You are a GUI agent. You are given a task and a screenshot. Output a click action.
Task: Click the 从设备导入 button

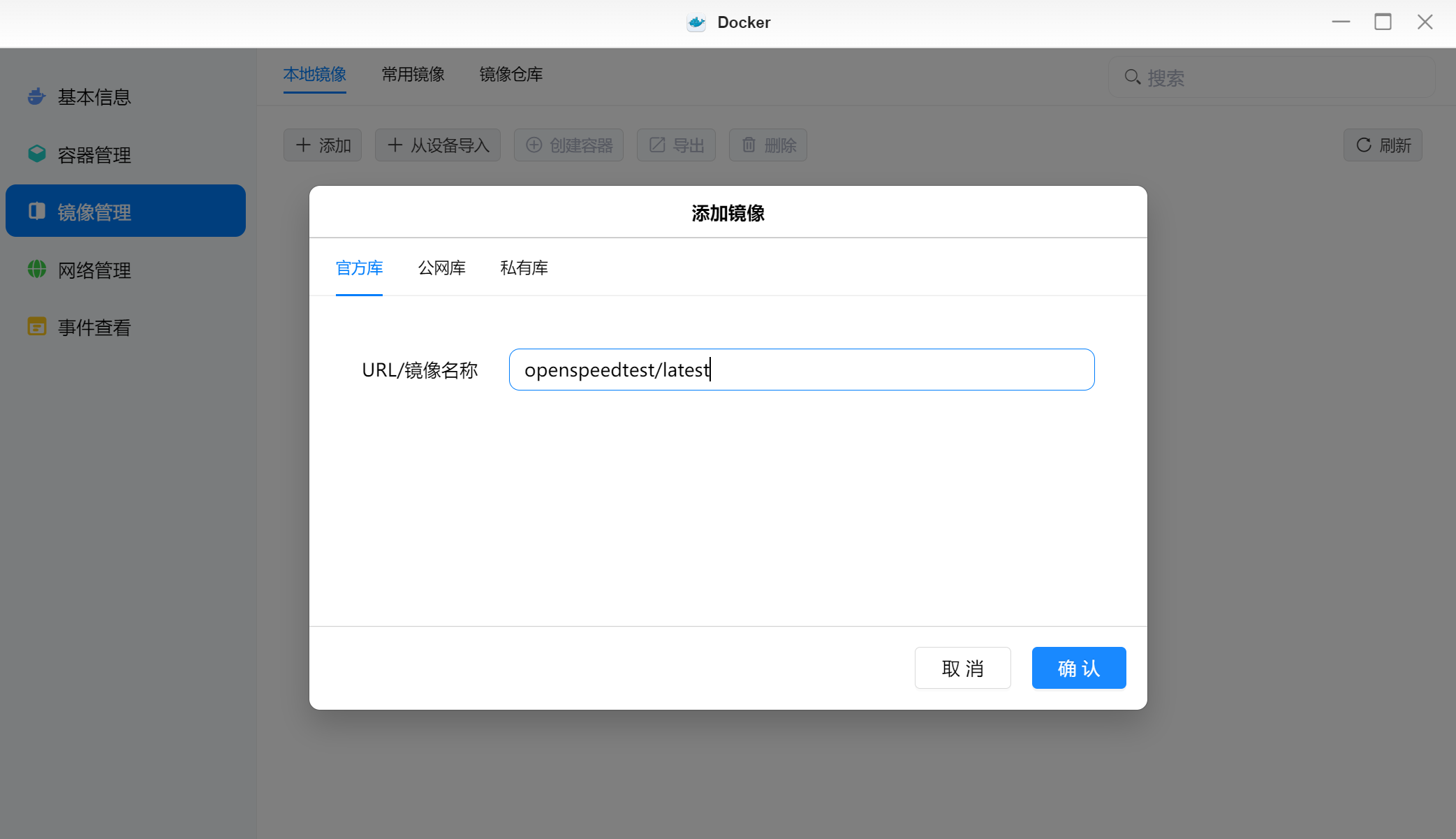pos(438,145)
